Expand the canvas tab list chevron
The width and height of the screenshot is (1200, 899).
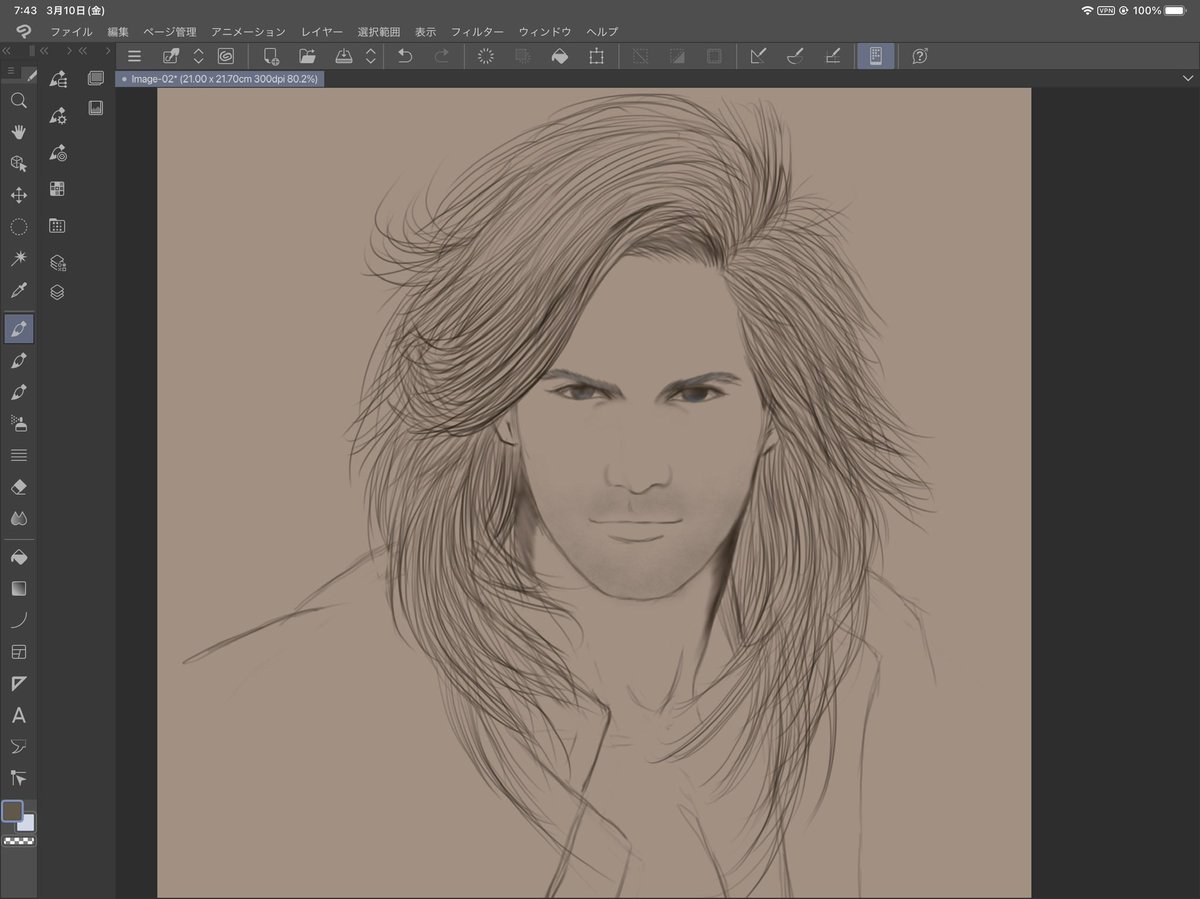coord(1188,78)
